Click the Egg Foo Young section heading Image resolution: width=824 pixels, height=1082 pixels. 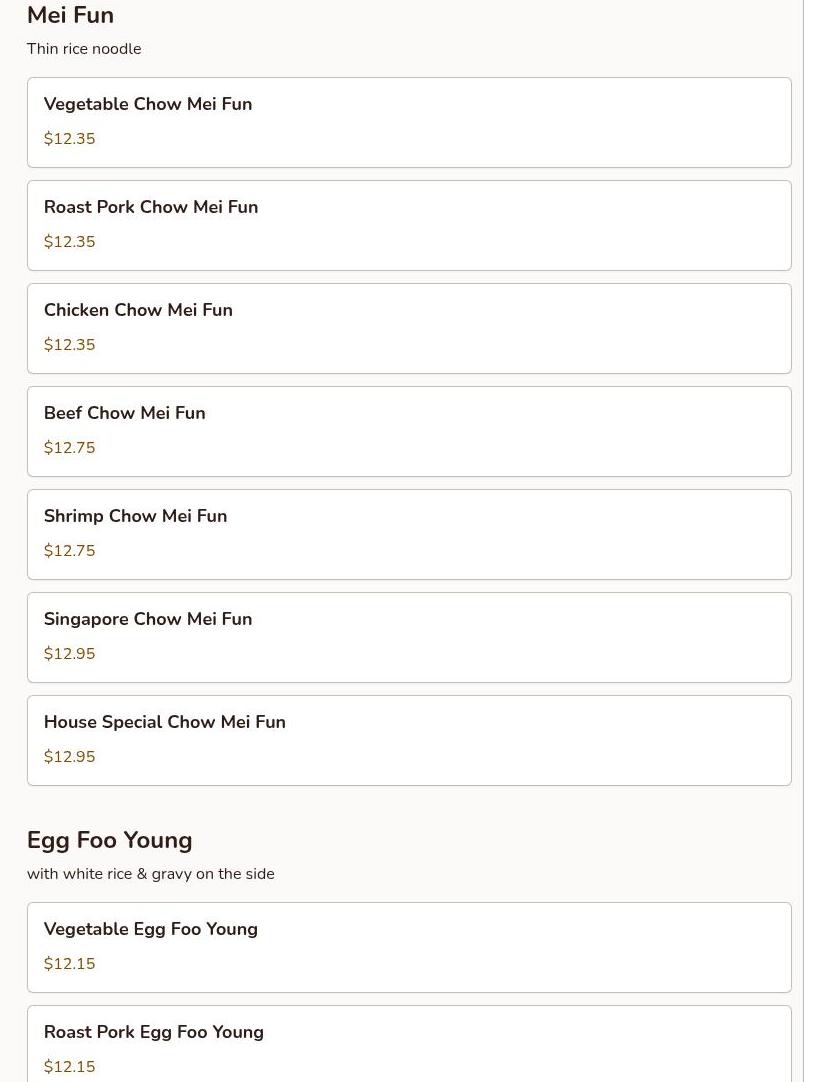click(x=110, y=840)
